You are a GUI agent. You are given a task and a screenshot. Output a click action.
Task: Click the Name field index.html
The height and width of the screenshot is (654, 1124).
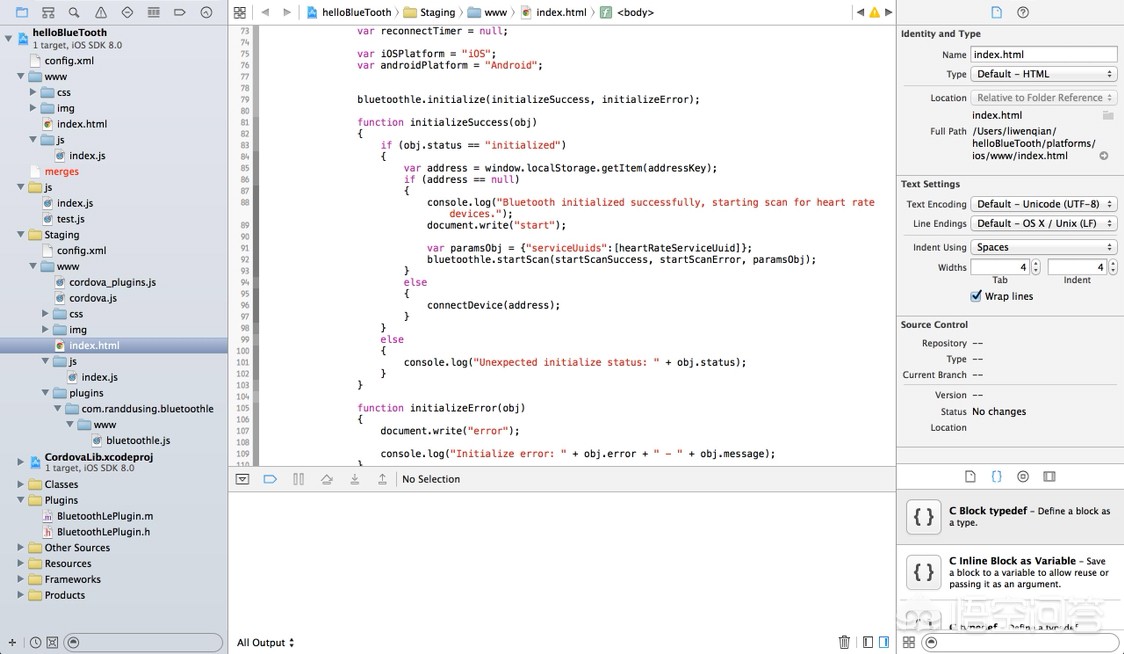point(1043,54)
